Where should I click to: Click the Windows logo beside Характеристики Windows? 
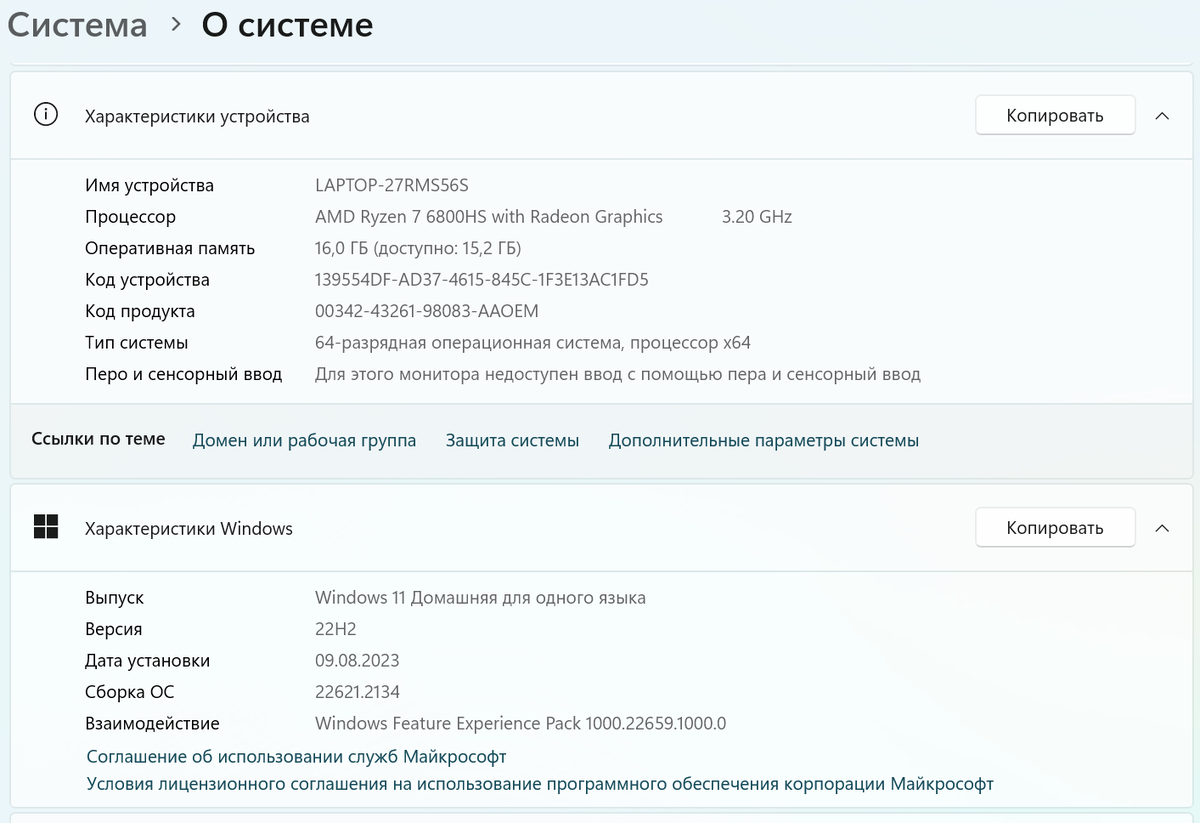[47, 527]
